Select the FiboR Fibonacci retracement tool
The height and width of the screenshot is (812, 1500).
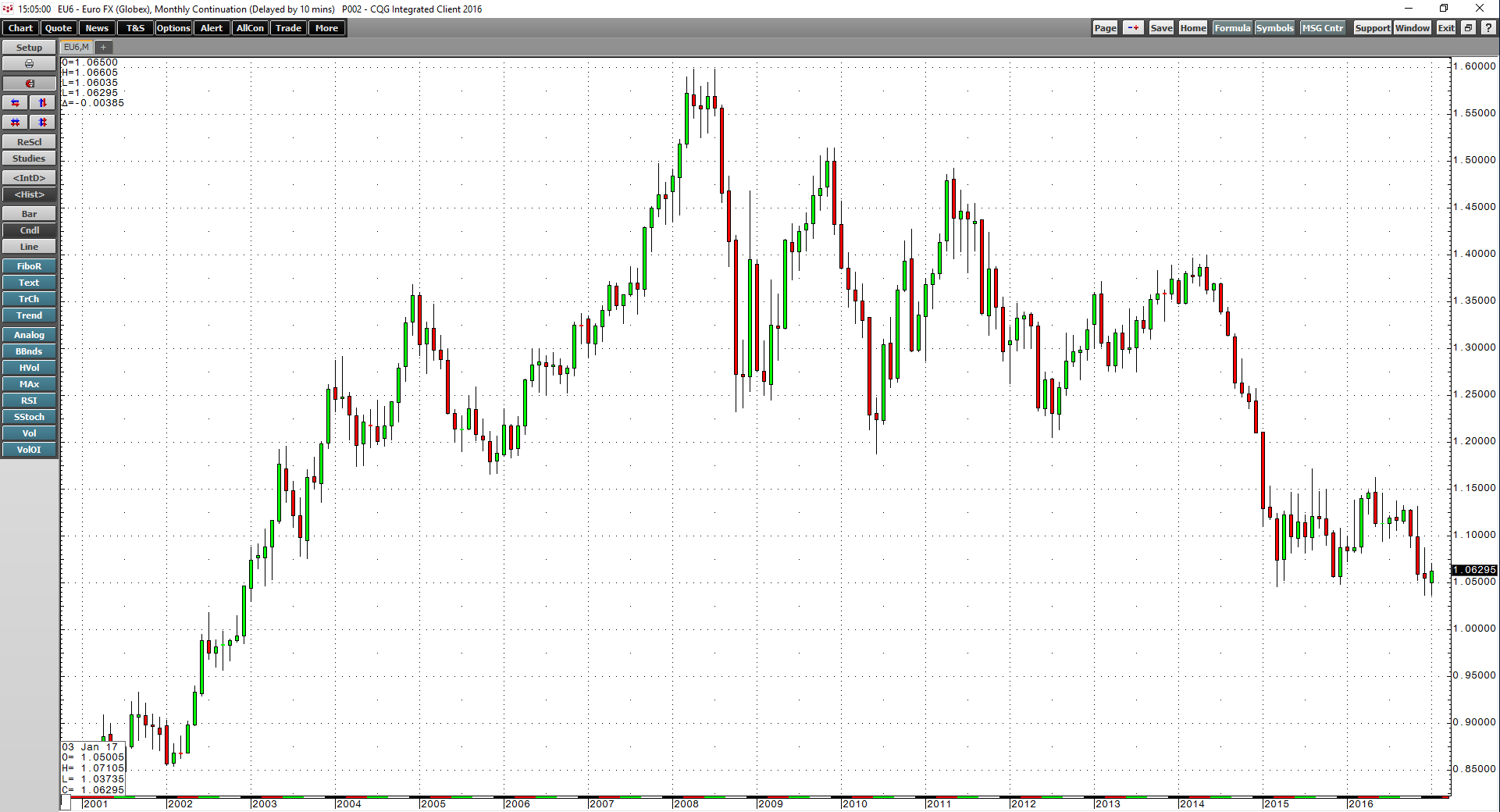pos(29,266)
